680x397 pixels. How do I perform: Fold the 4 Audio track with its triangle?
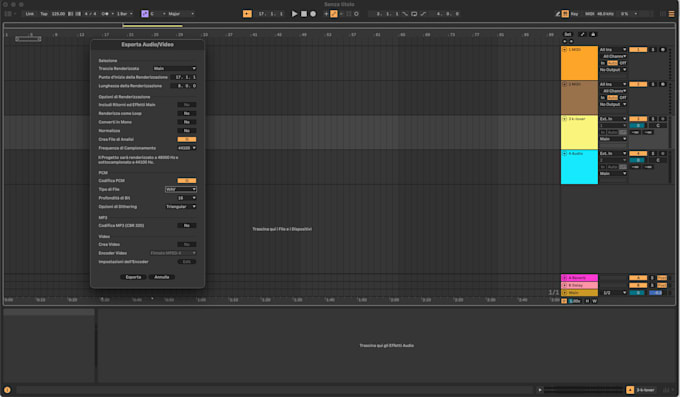click(565, 154)
